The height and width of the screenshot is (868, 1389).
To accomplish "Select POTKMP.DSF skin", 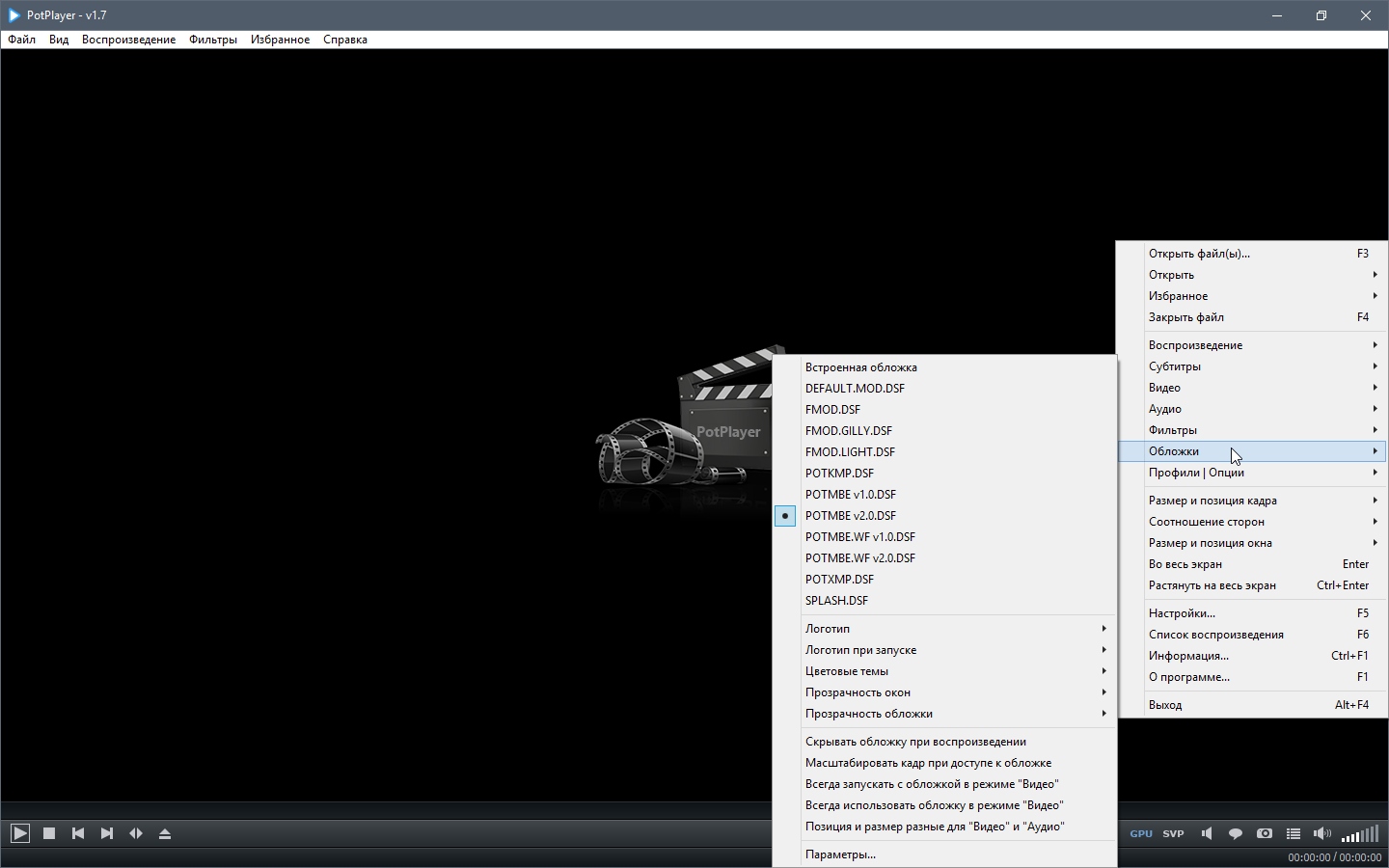I will pyautogui.click(x=944, y=474).
